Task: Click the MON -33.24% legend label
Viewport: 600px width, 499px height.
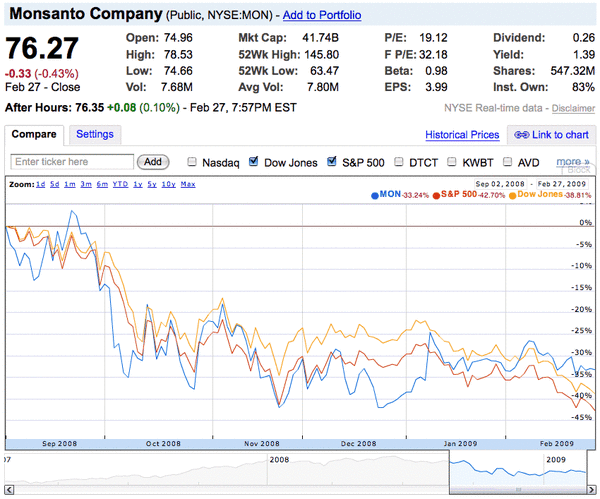Action: coord(404,195)
